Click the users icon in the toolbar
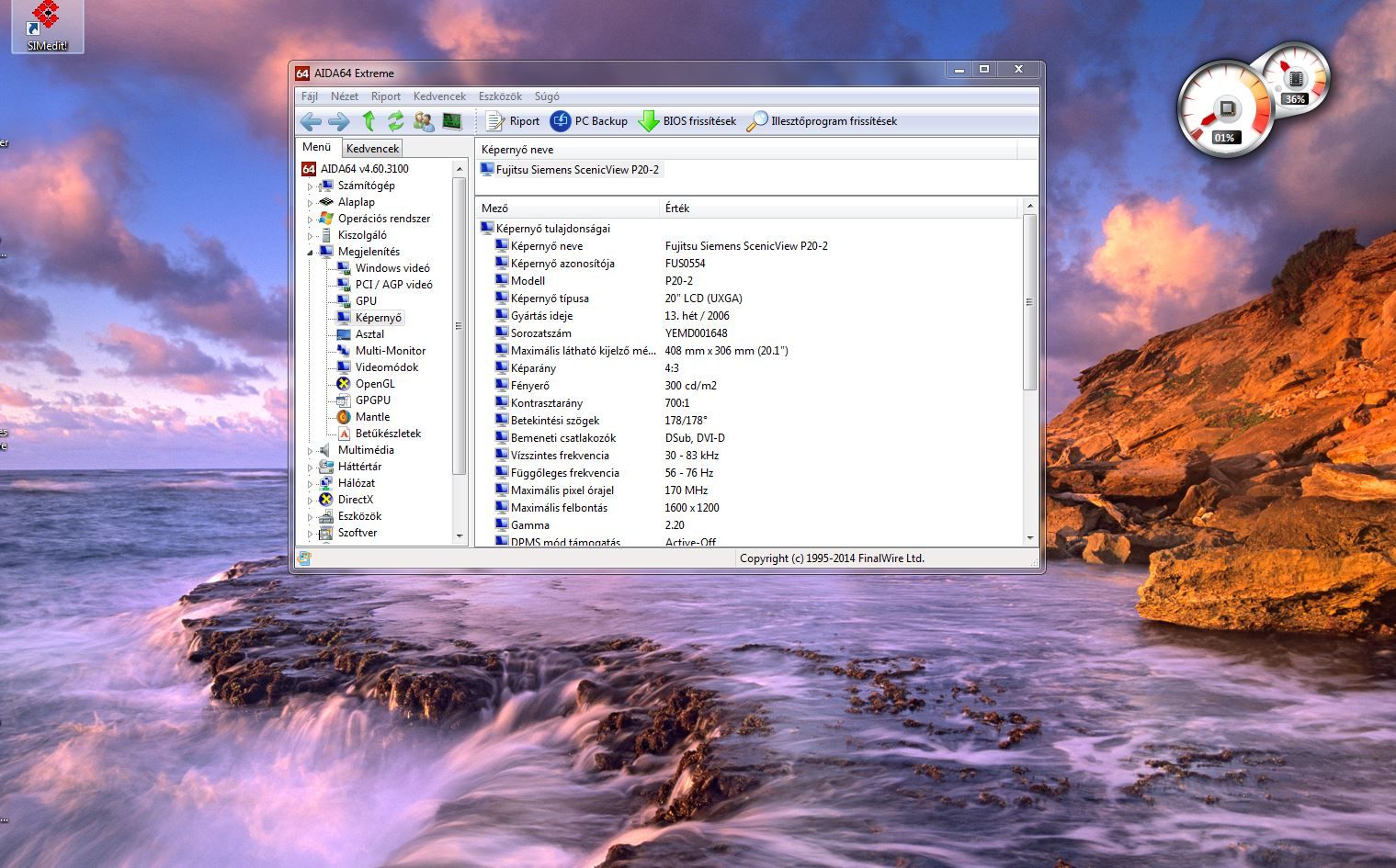 424,121
